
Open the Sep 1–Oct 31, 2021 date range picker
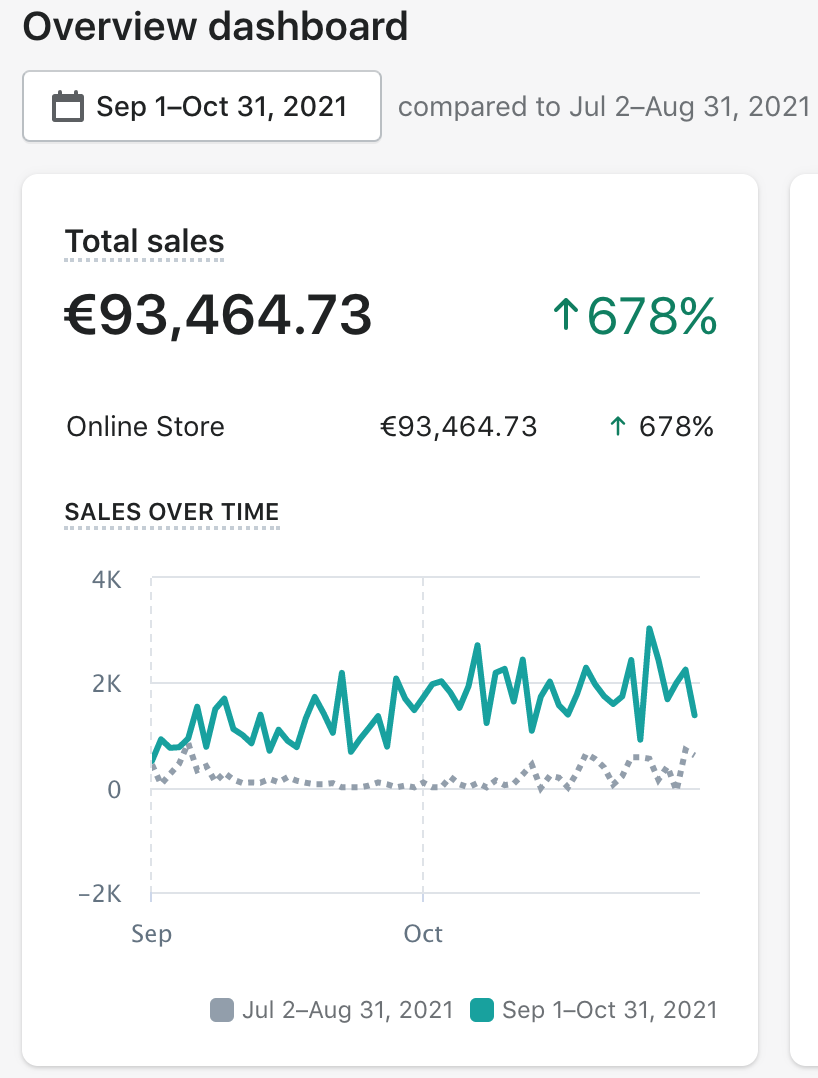pos(202,106)
